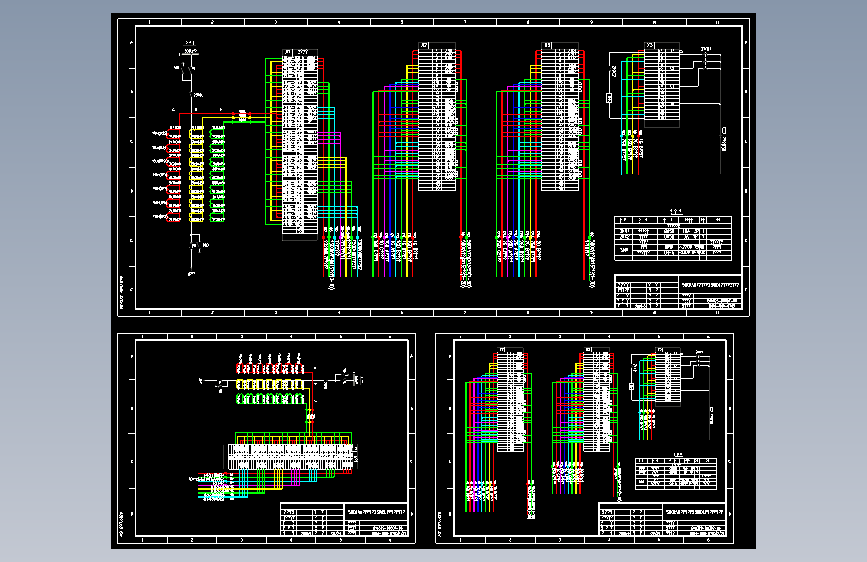Image resolution: width=867 pixels, height=562 pixels.
Task: Click the title block of the top drawing sheet
Action: click(678, 292)
